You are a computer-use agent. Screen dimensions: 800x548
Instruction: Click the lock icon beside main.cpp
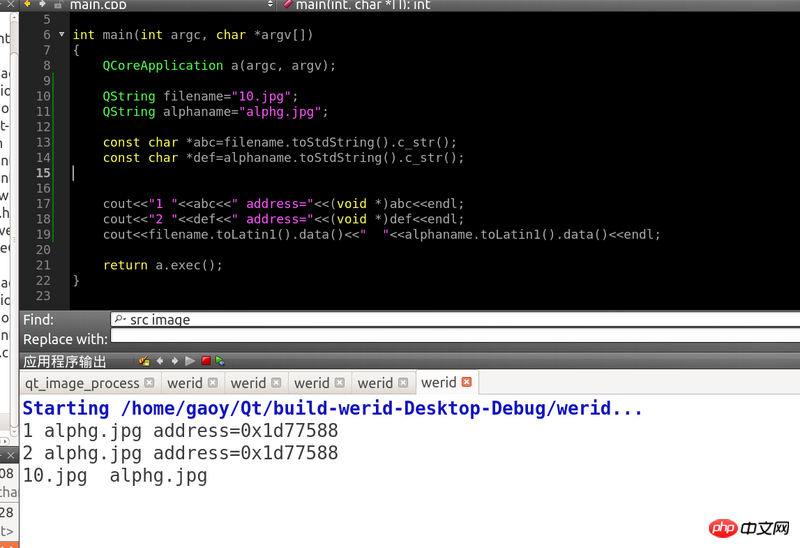pyautogui.click(x=59, y=5)
